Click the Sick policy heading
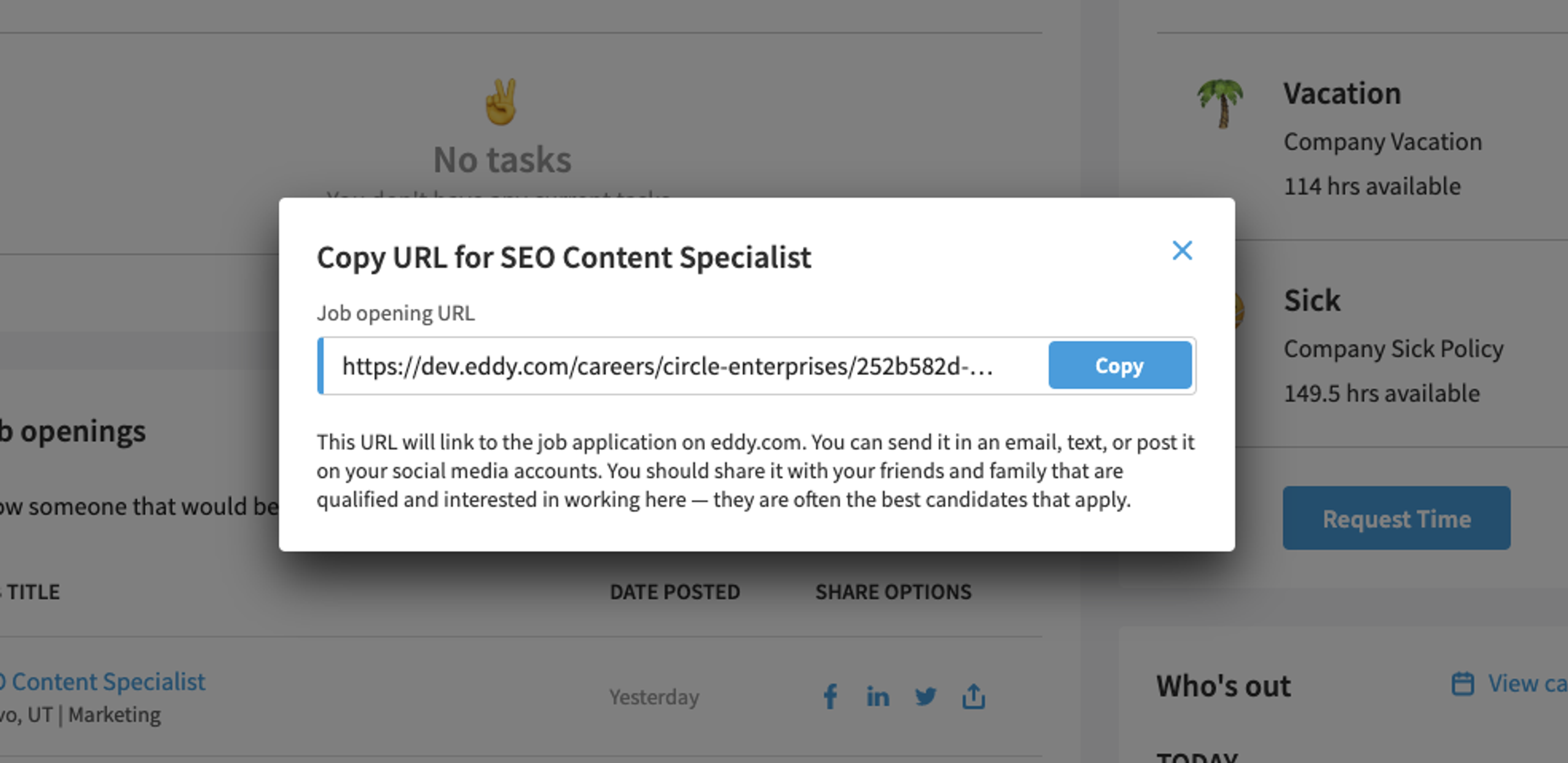 tap(1312, 300)
